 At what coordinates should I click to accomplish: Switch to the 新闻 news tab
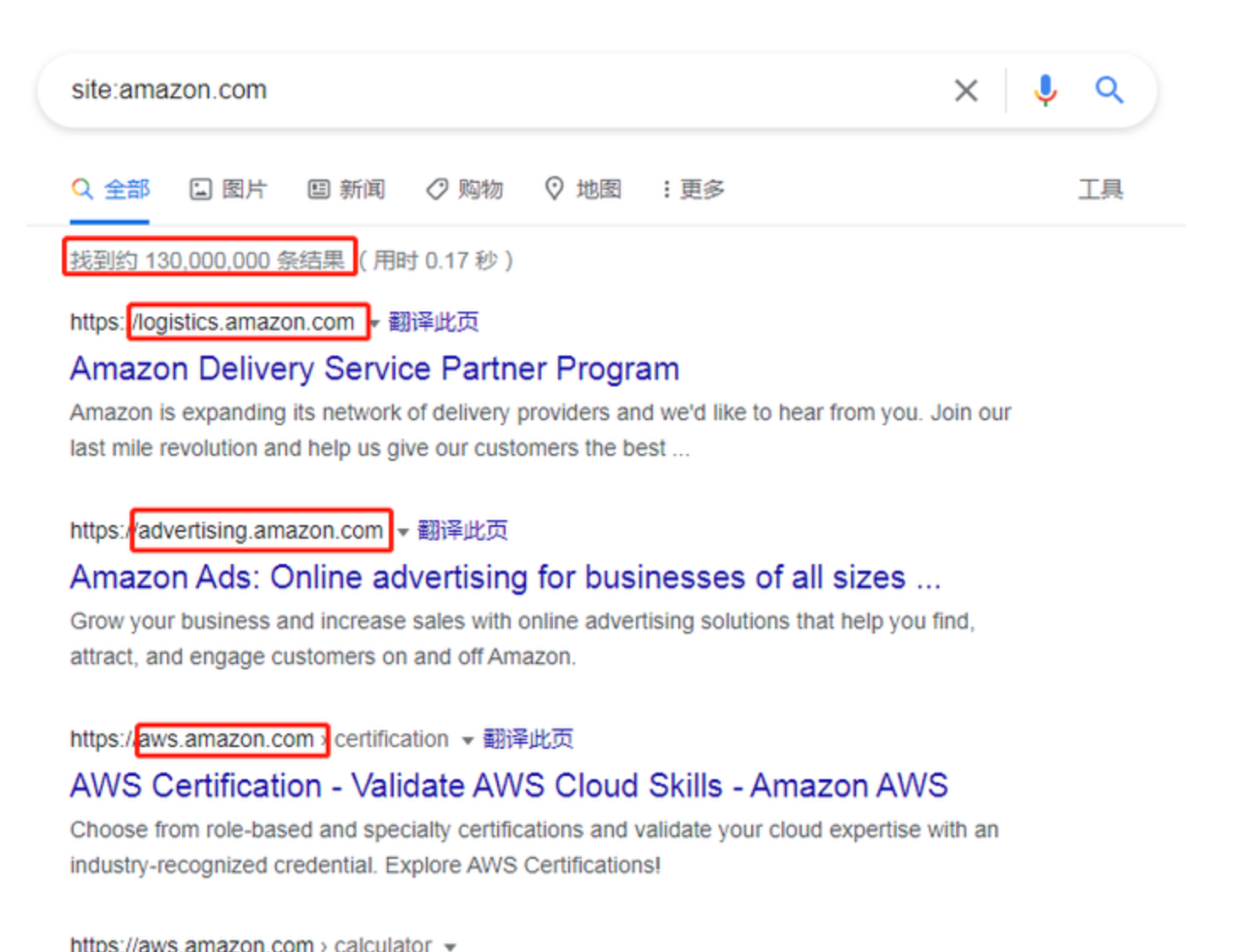pos(346,189)
